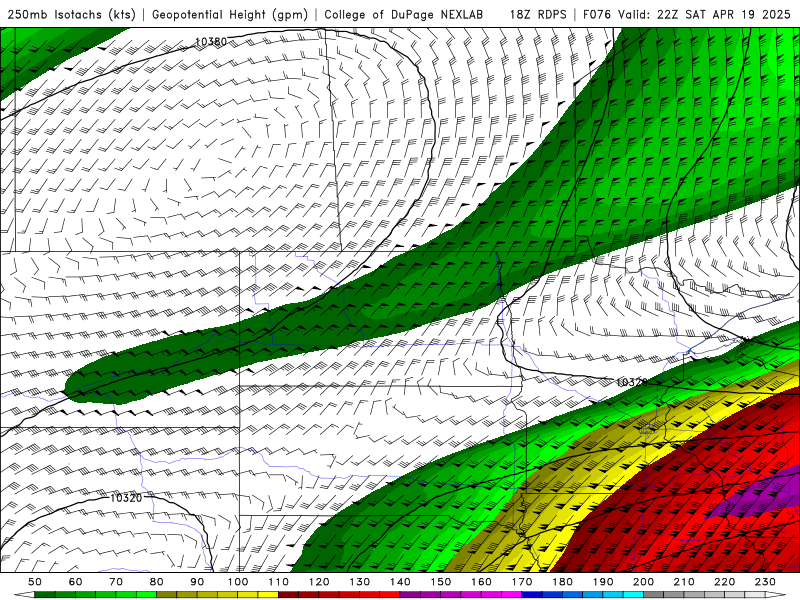Click the left arrow end of the color bar
The width and height of the screenshot is (800, 600).
coord(23,595)
